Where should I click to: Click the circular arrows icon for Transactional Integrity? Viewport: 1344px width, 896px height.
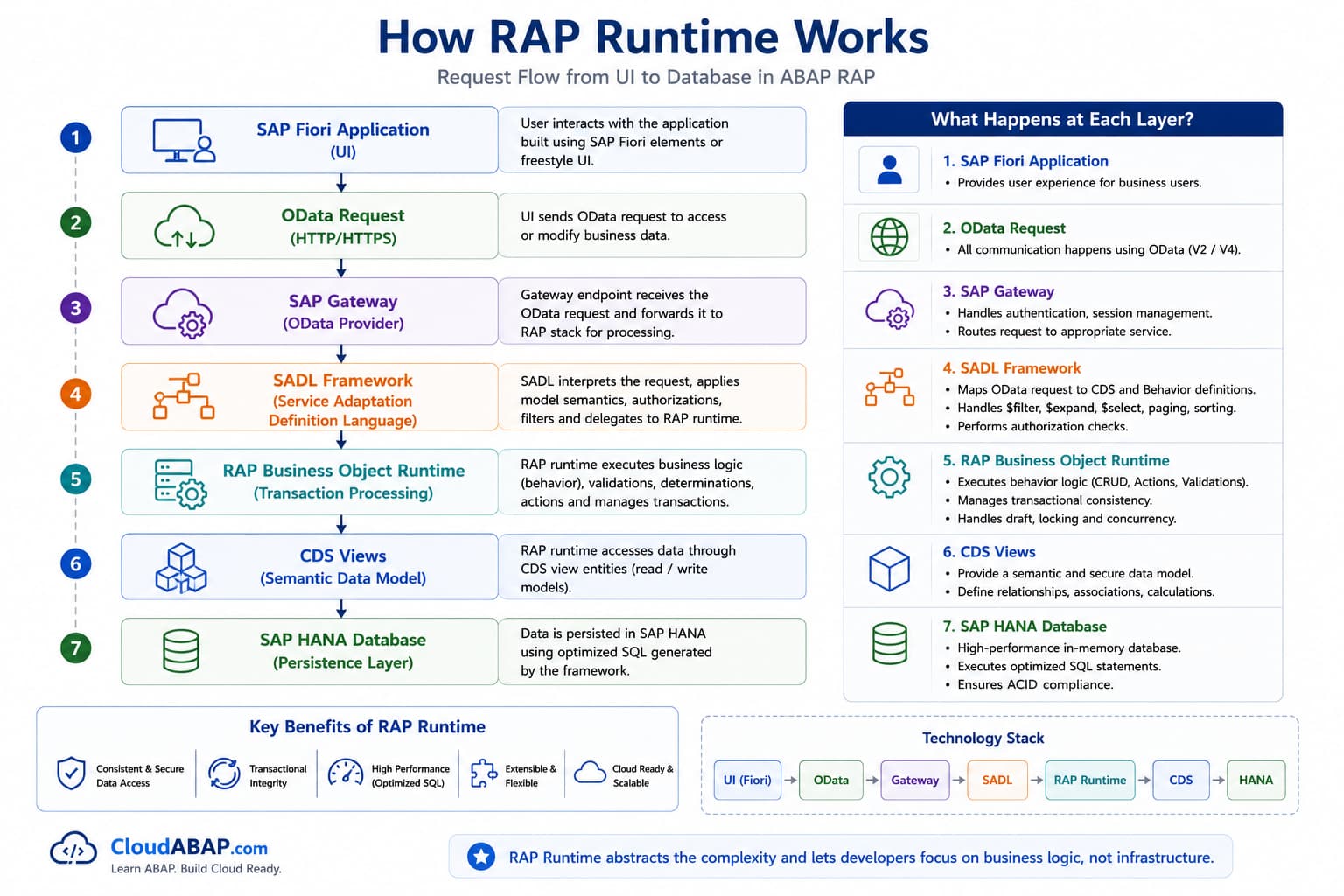pyautogui.click(x=224, y=773)
